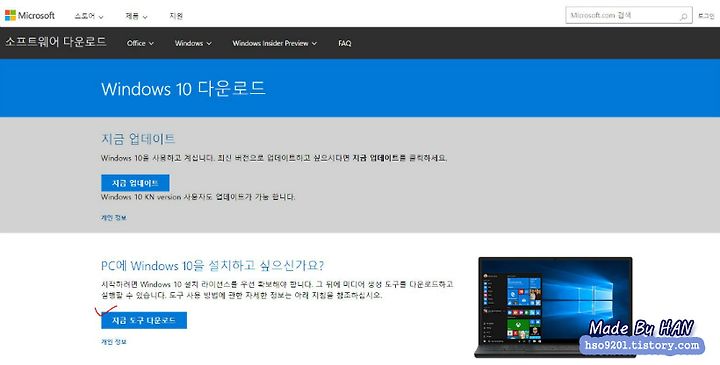Click the Microsoft logo
This screenshot has width=720, height=365.
[30, 15]
